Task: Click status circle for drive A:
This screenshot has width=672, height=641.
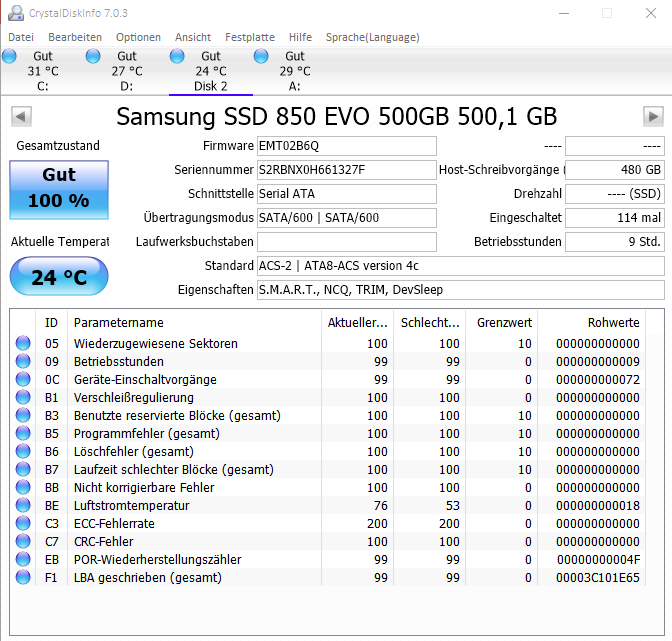Action: (261, 56)
